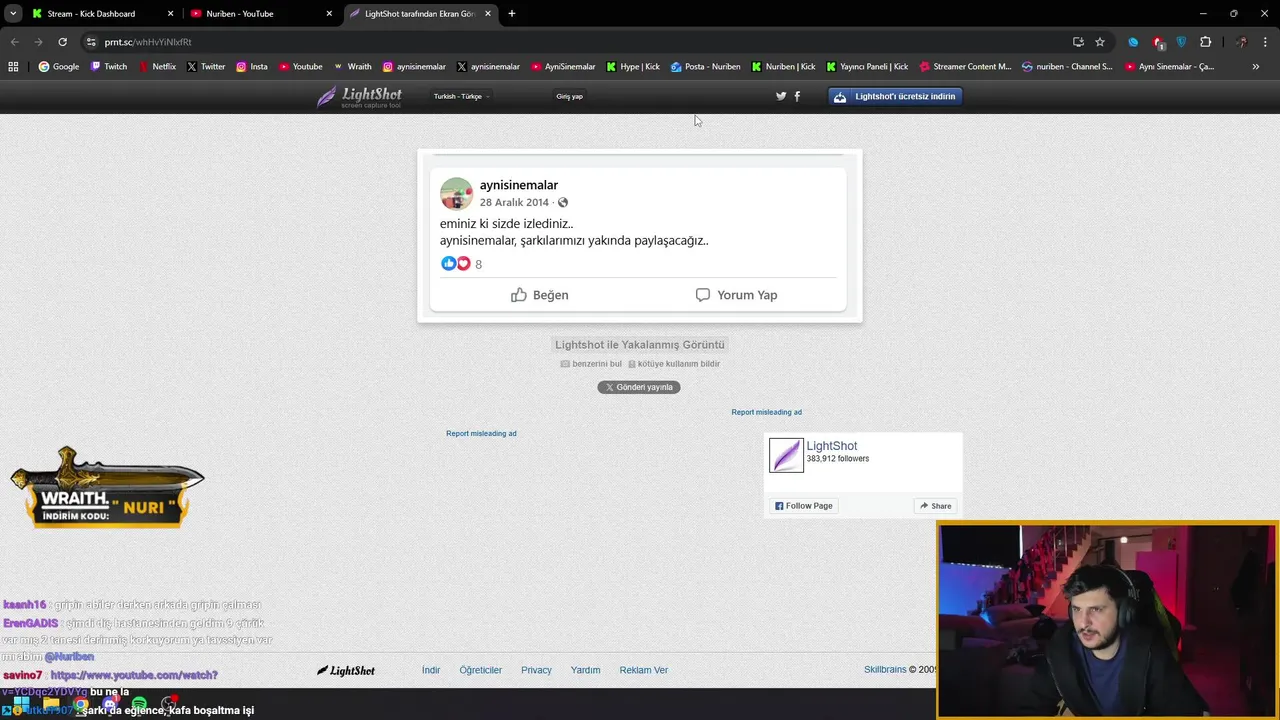Open the AyniSinemalar YouTube bookmark
This screenshot has height=720, width=1280.
coord(563,67)
